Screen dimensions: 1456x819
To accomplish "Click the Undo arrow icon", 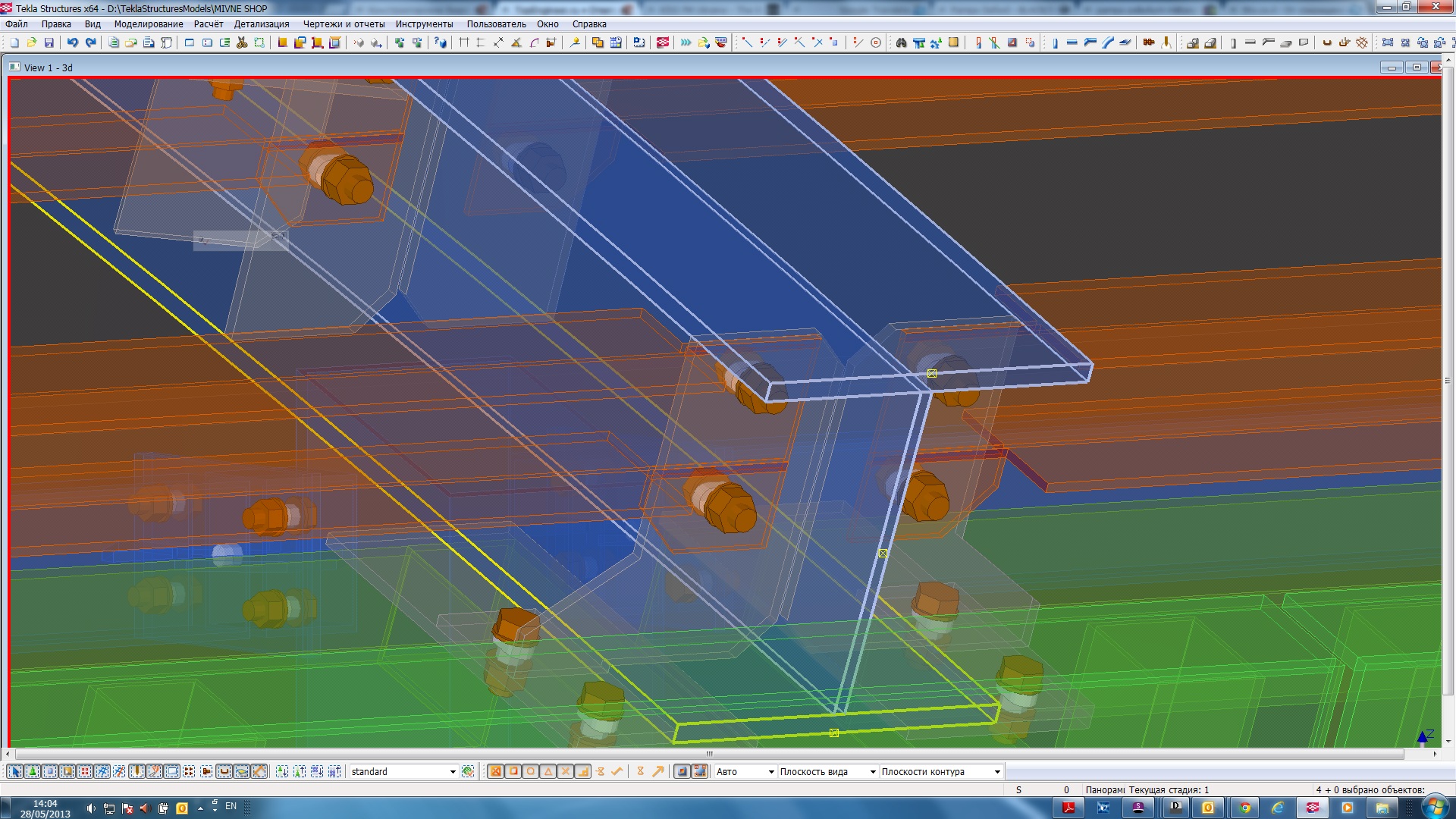I will (73, 42).
